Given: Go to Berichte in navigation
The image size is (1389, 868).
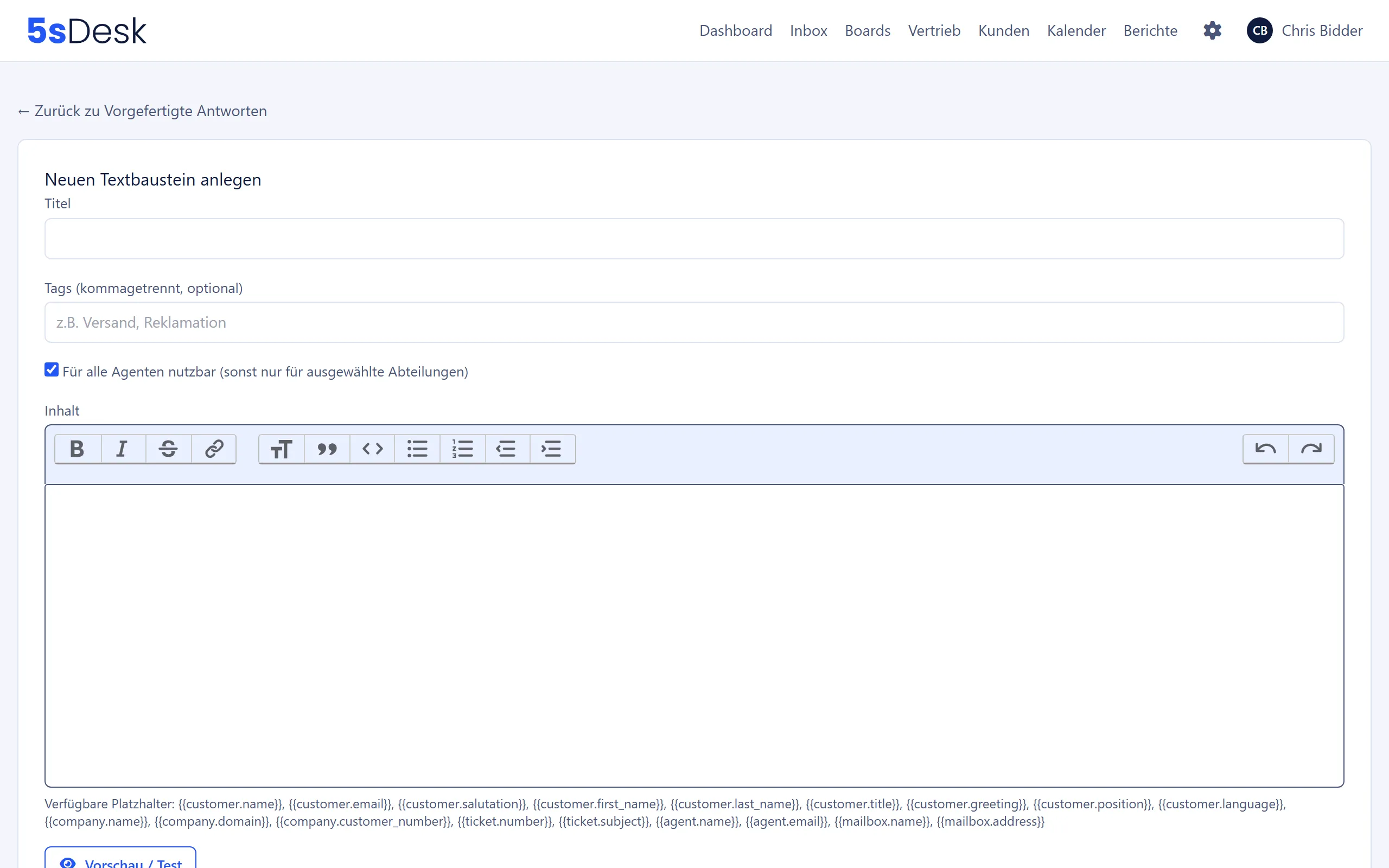Looking at the screenshot, I should 1150,30.
